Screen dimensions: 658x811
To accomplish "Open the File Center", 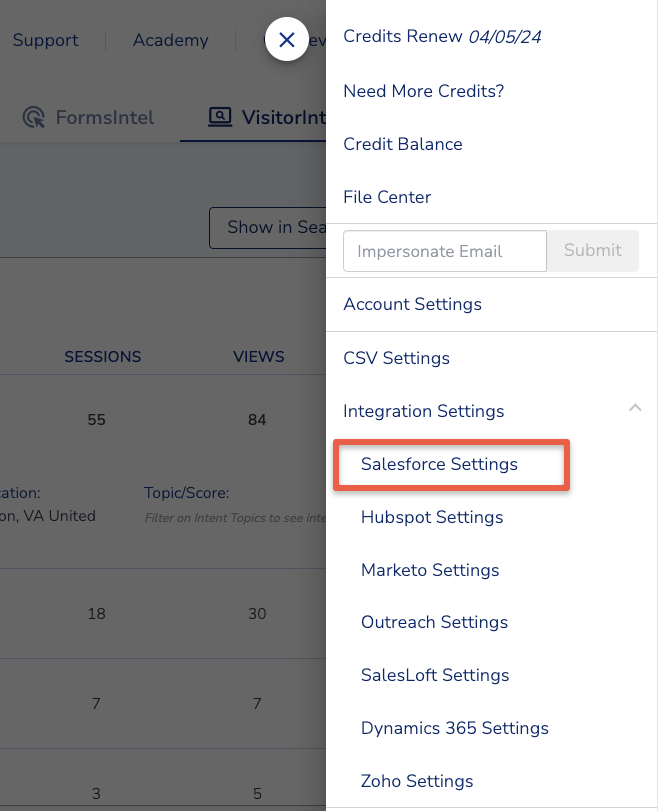I will pos(387,197).
